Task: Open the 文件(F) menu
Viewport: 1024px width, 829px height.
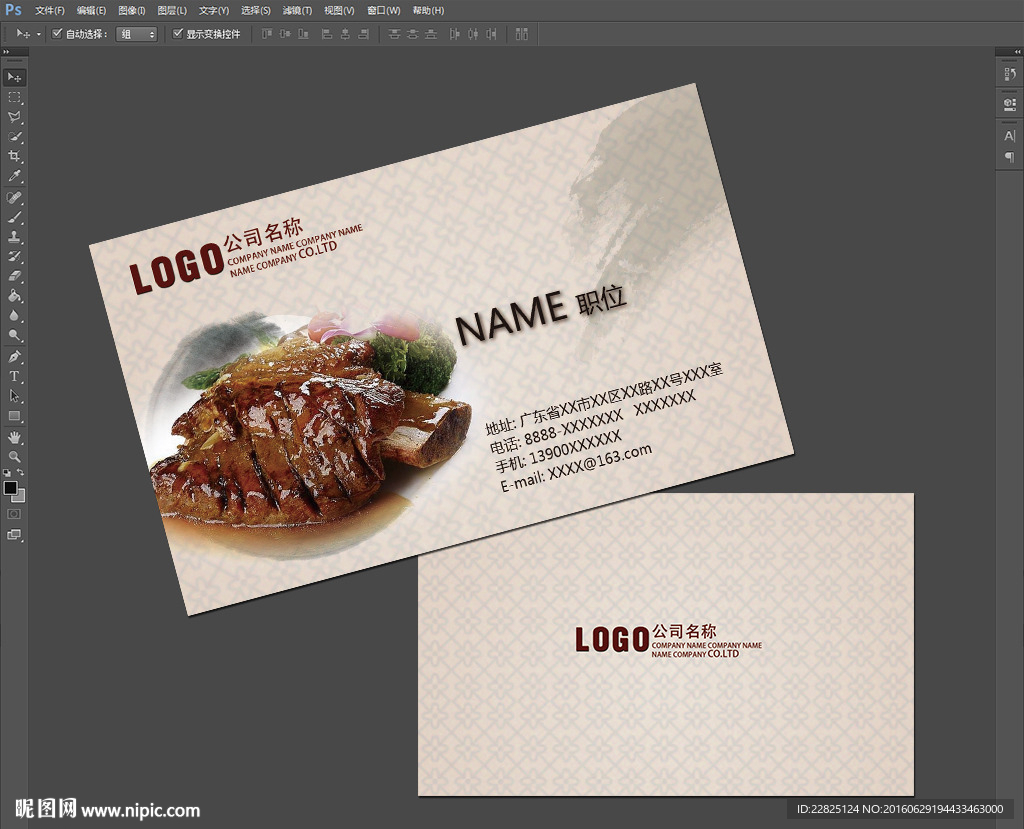Action: click(x=50, y=10)
